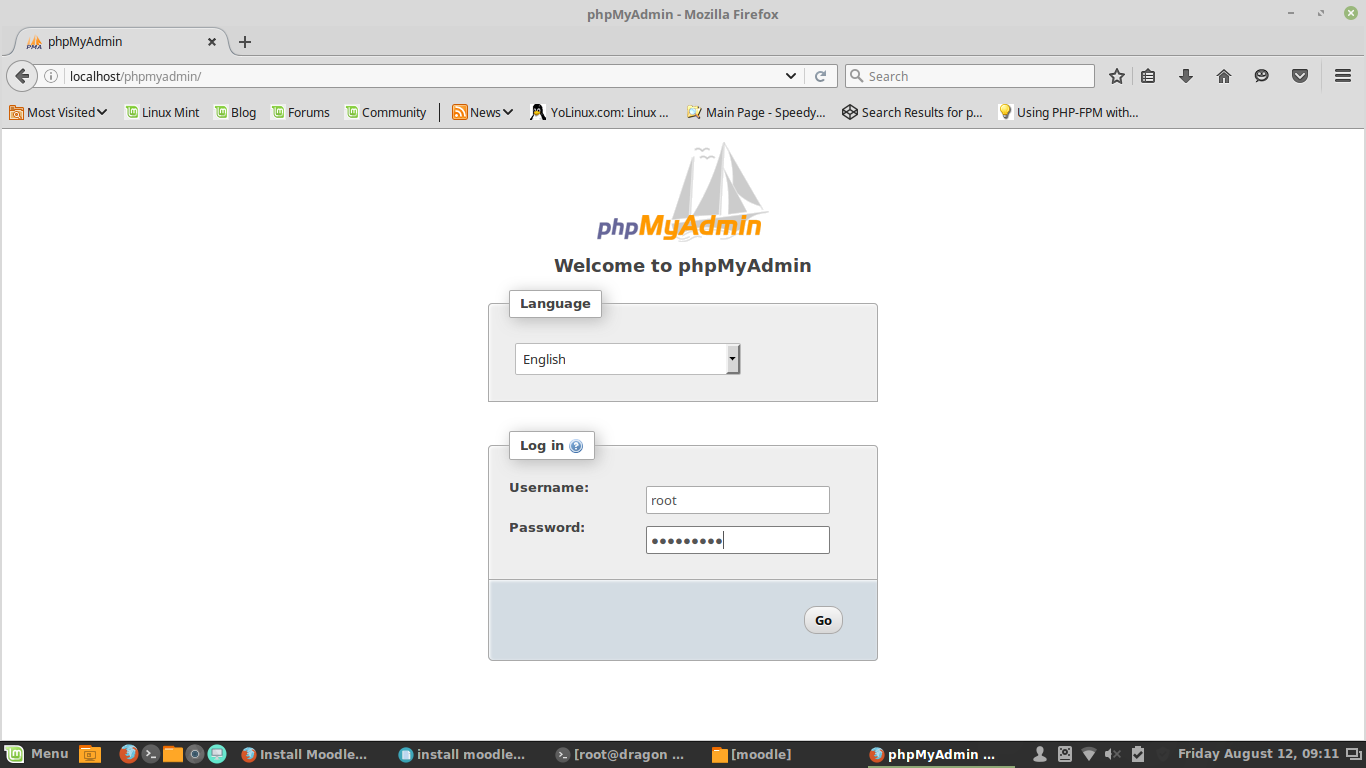Open the teal monitor panel launcher

(x=217, y=754)
